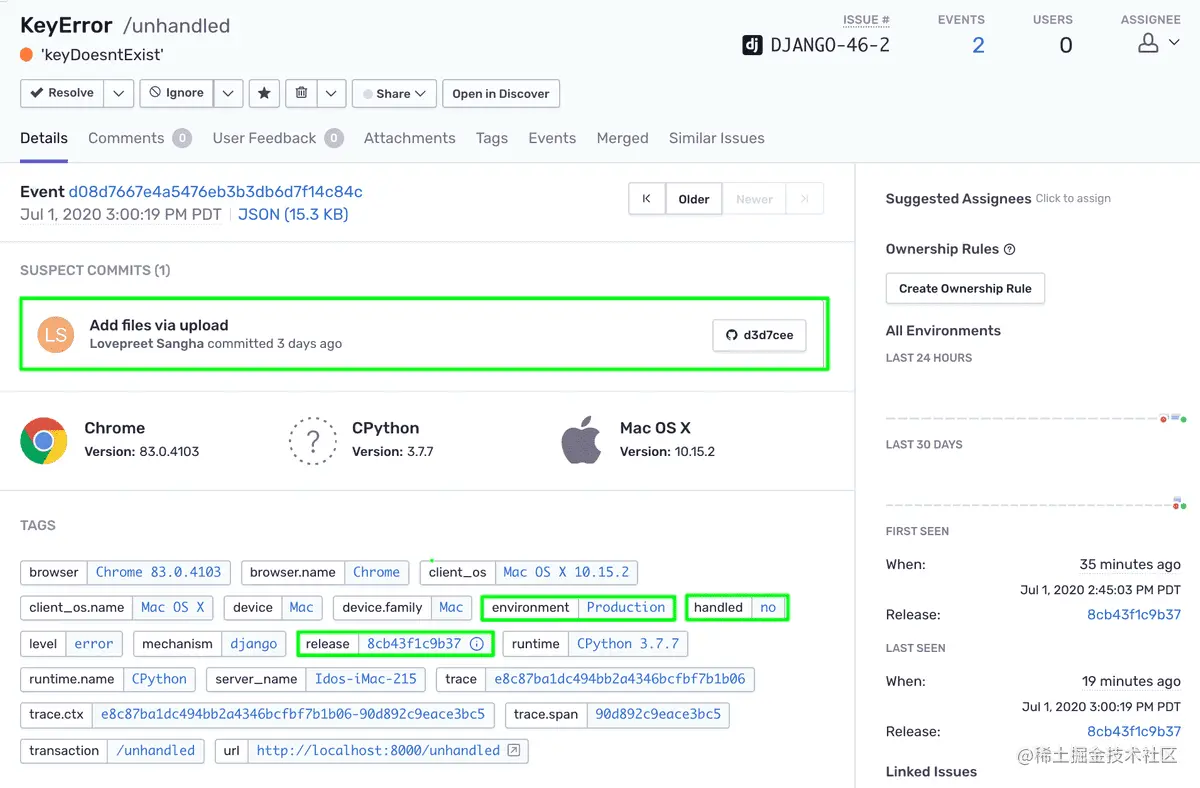Open external link icon beside url tag
Viewport: 1200px width, 788px height.
tap(514, 750)
